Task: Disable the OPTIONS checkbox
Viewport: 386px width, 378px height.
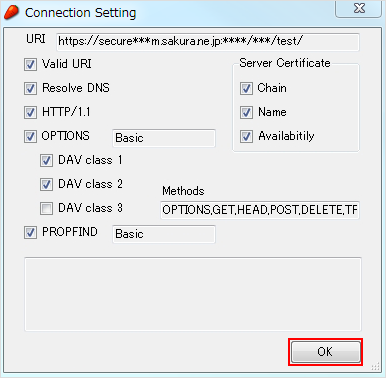Action: (x=30, y=136)
